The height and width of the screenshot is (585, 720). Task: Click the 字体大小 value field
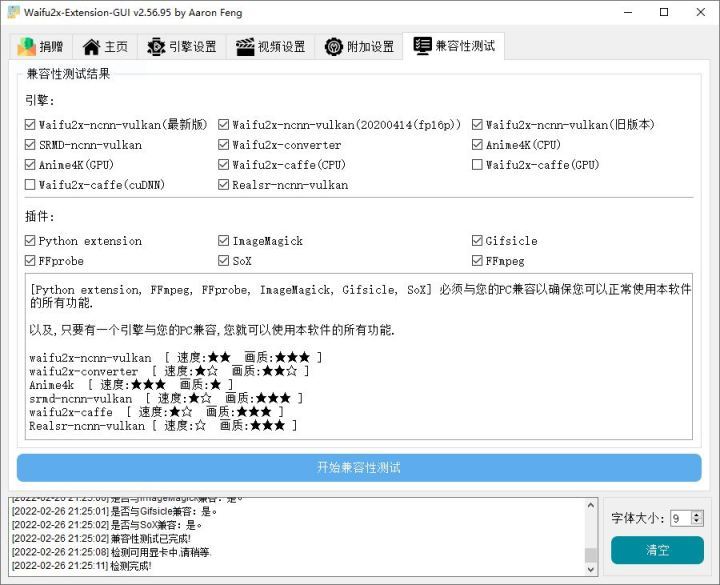[x=681, y=518]
